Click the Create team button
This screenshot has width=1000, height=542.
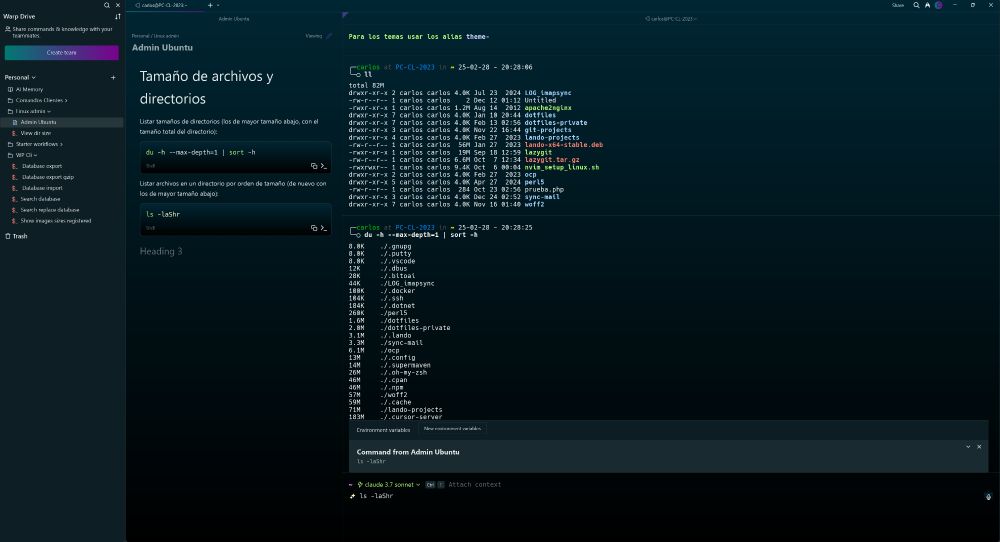point(61,52)
